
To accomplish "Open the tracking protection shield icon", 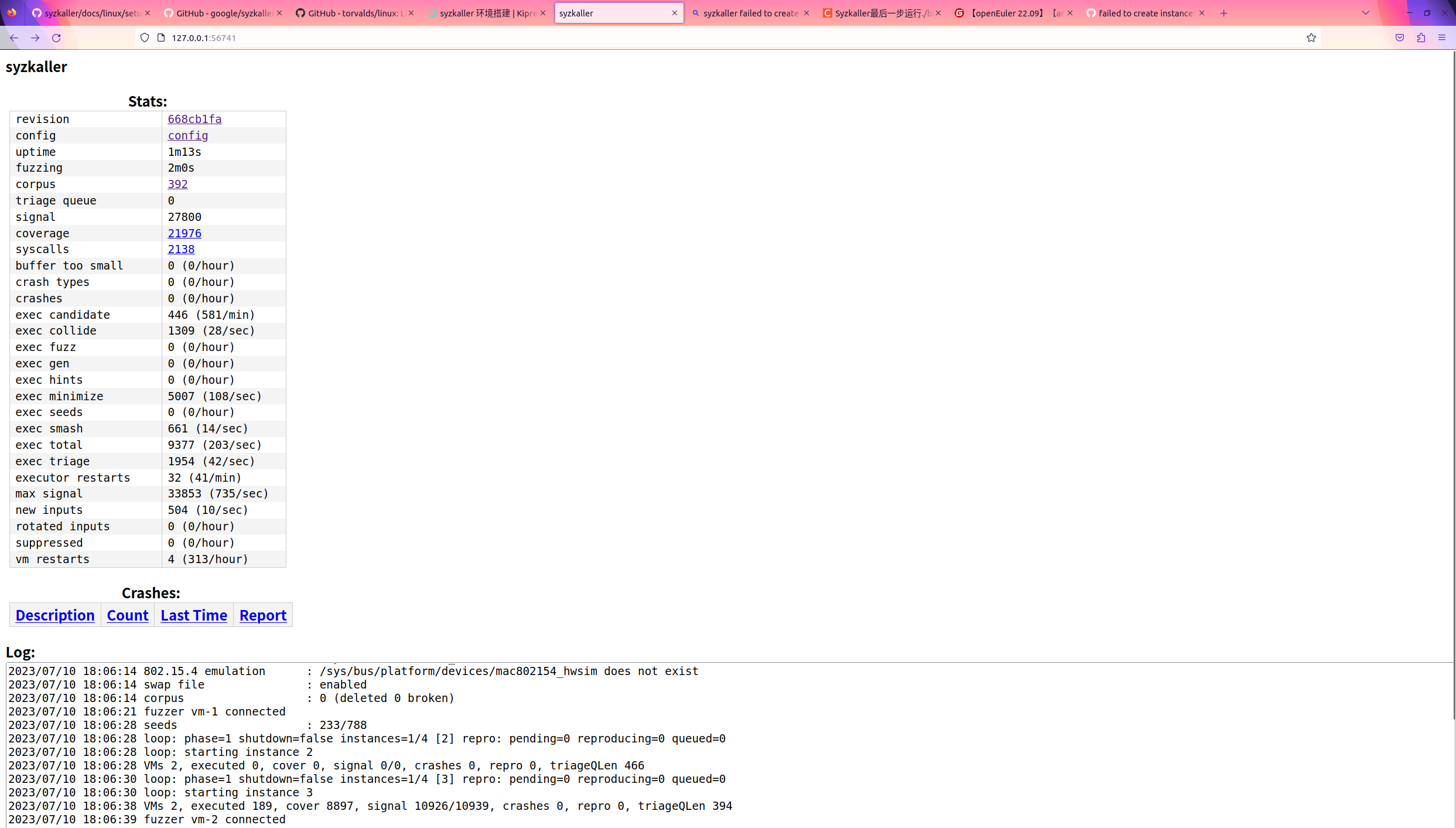I will point(145,38).
